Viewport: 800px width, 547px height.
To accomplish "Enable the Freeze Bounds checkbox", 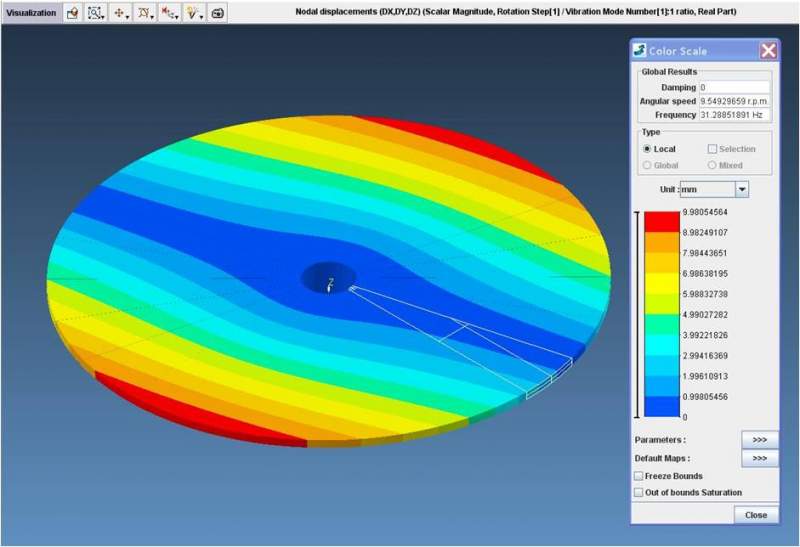I will click(638, 476).
